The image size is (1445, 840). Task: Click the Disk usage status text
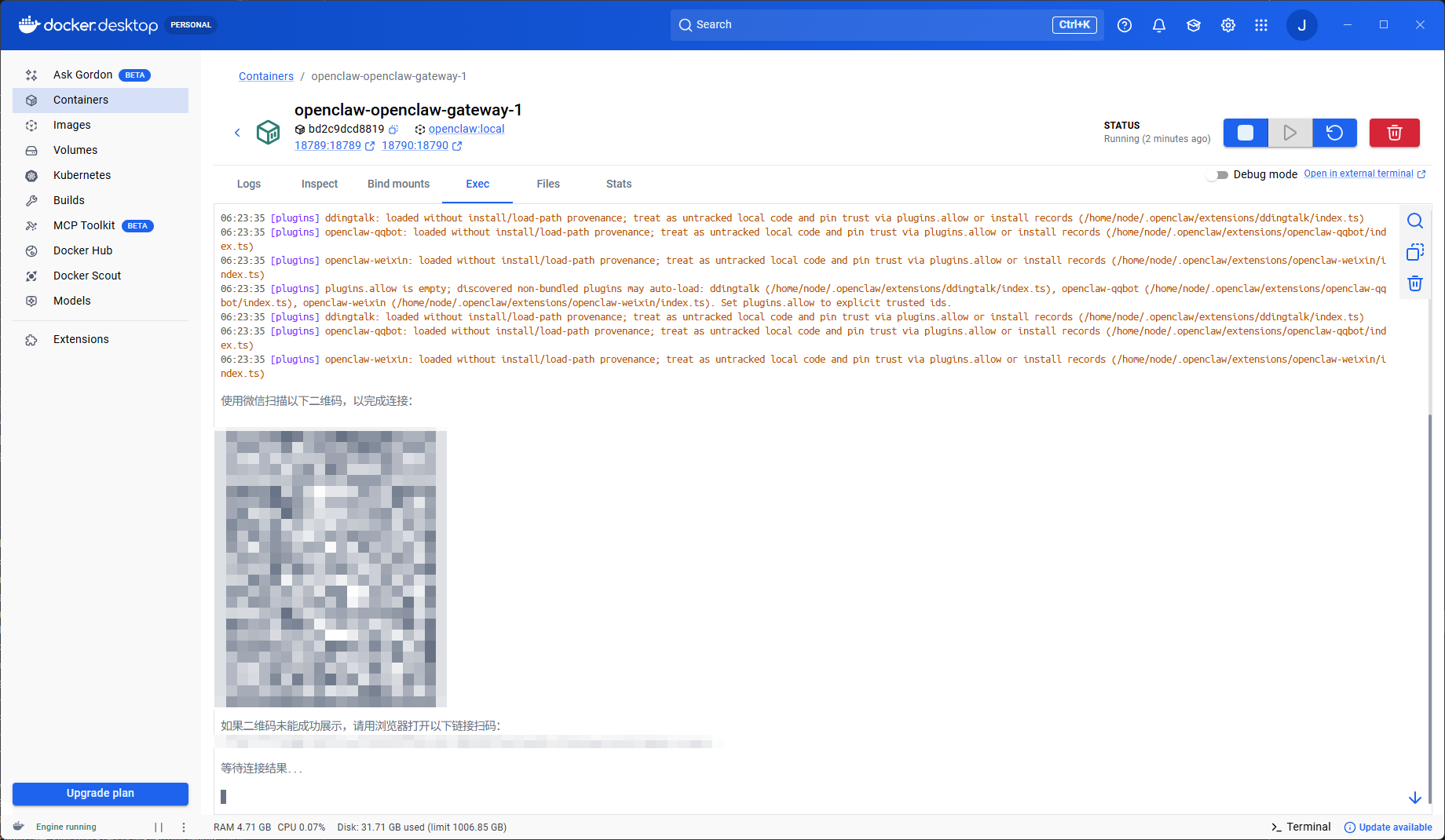(x=422, y=827)
